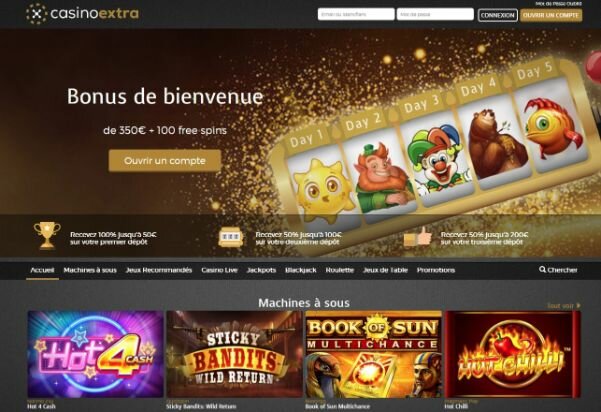The image size is (601, 412).
Task: Click the slot machine bonus icon
Action: [230, 237]
